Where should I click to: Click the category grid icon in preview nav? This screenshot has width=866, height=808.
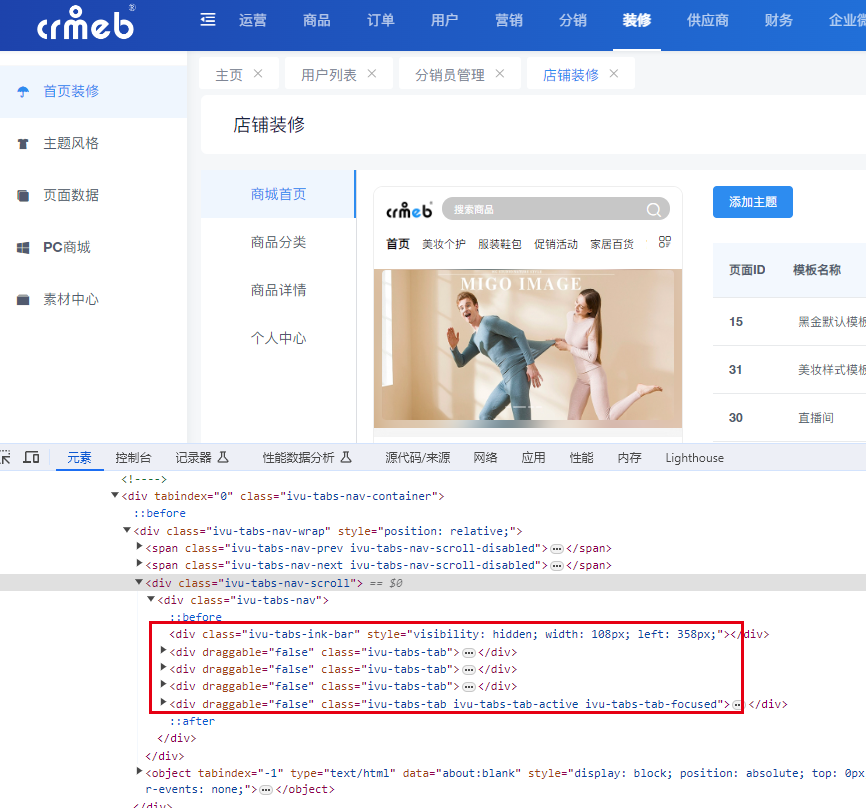coord(664,242)
